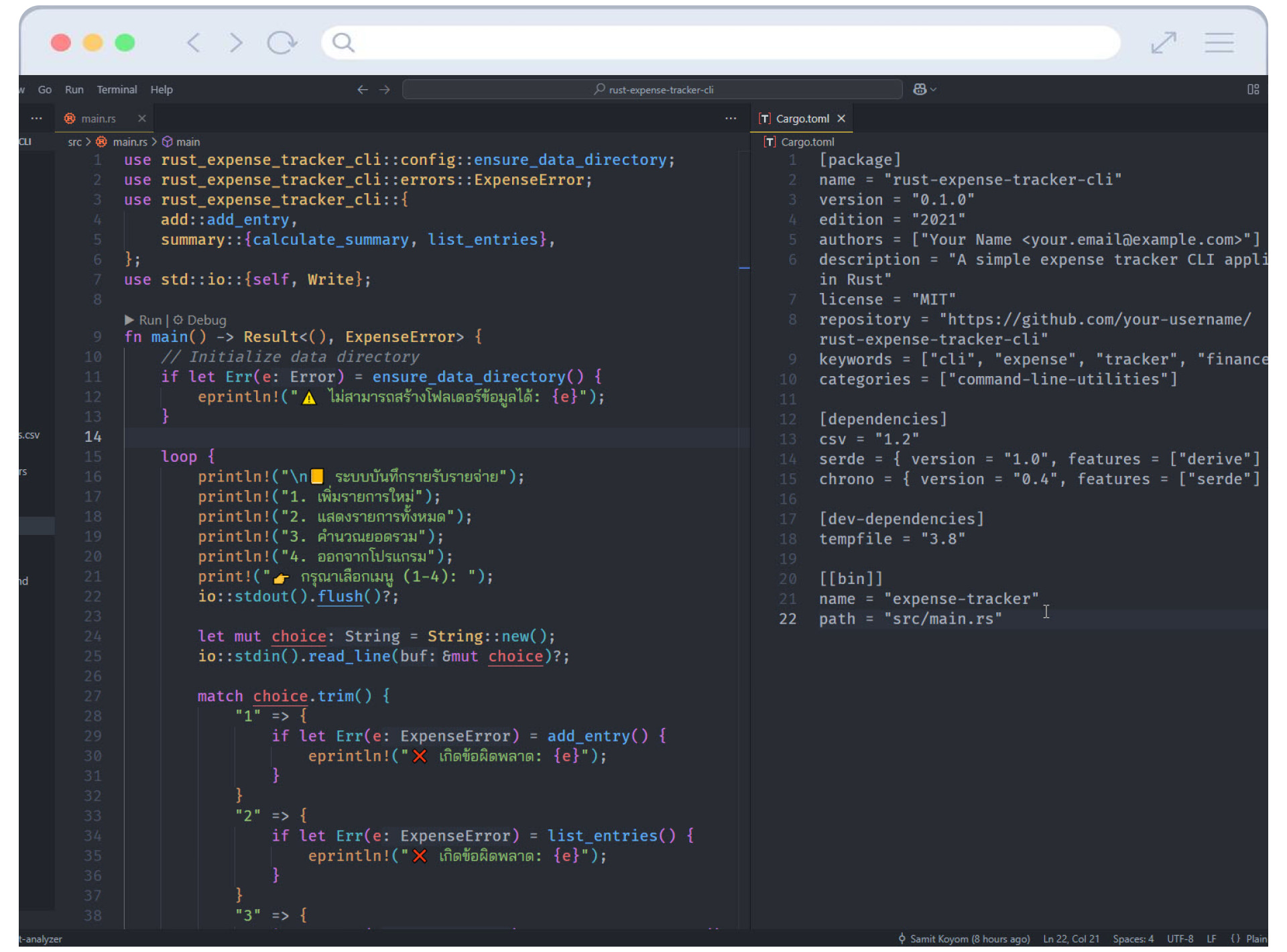Click the browser back arrow

[x=193, y=43]
